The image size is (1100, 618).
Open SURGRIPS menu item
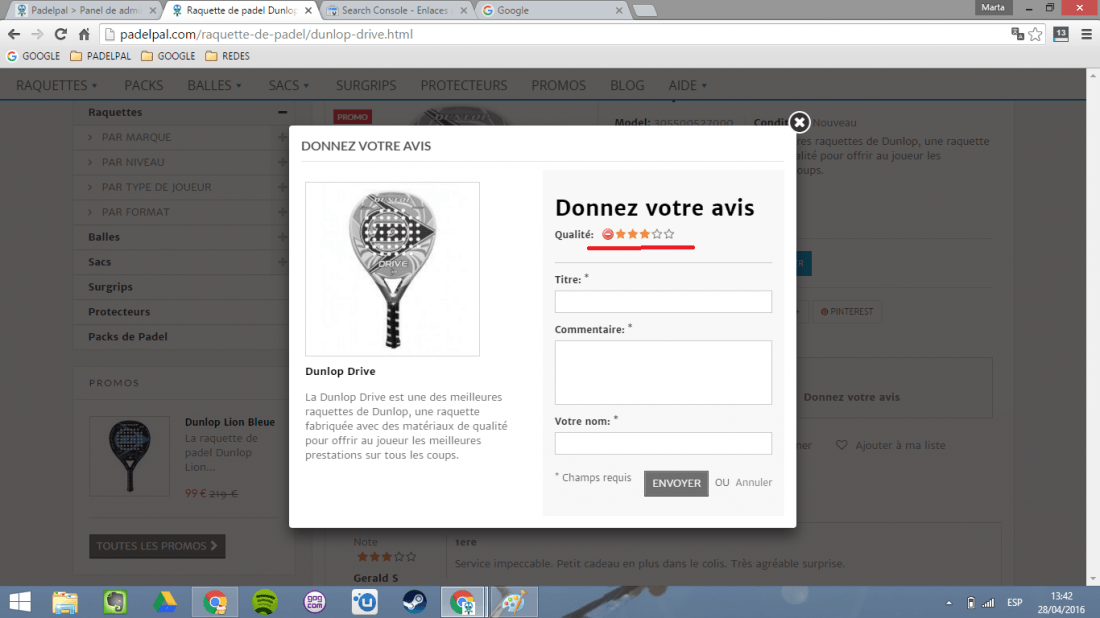[366, 85]
